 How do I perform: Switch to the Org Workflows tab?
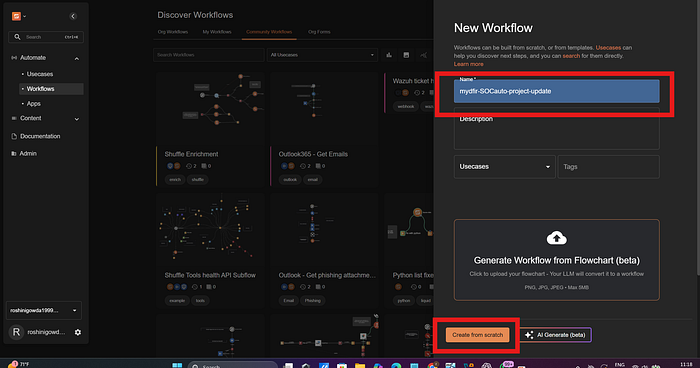coord(173,32)
